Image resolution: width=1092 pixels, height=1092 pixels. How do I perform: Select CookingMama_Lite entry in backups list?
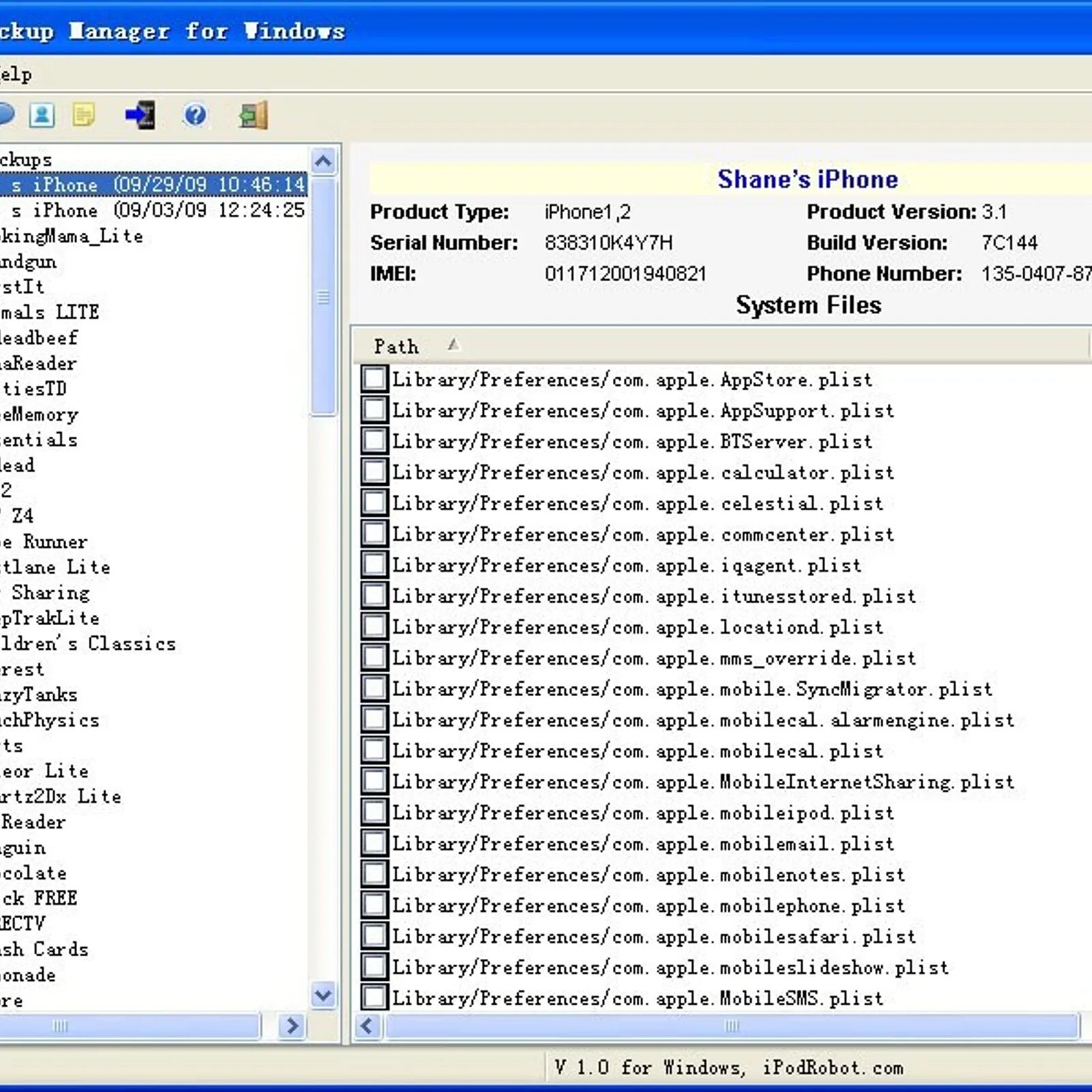(72, 236)
